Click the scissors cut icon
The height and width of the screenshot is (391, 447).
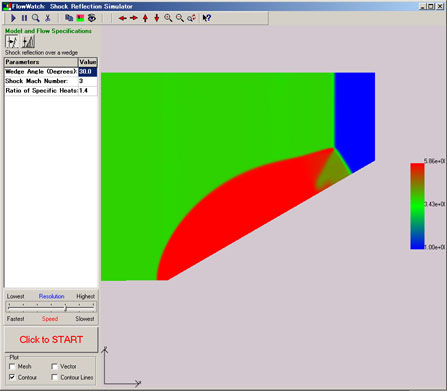[x=48, y=18]
